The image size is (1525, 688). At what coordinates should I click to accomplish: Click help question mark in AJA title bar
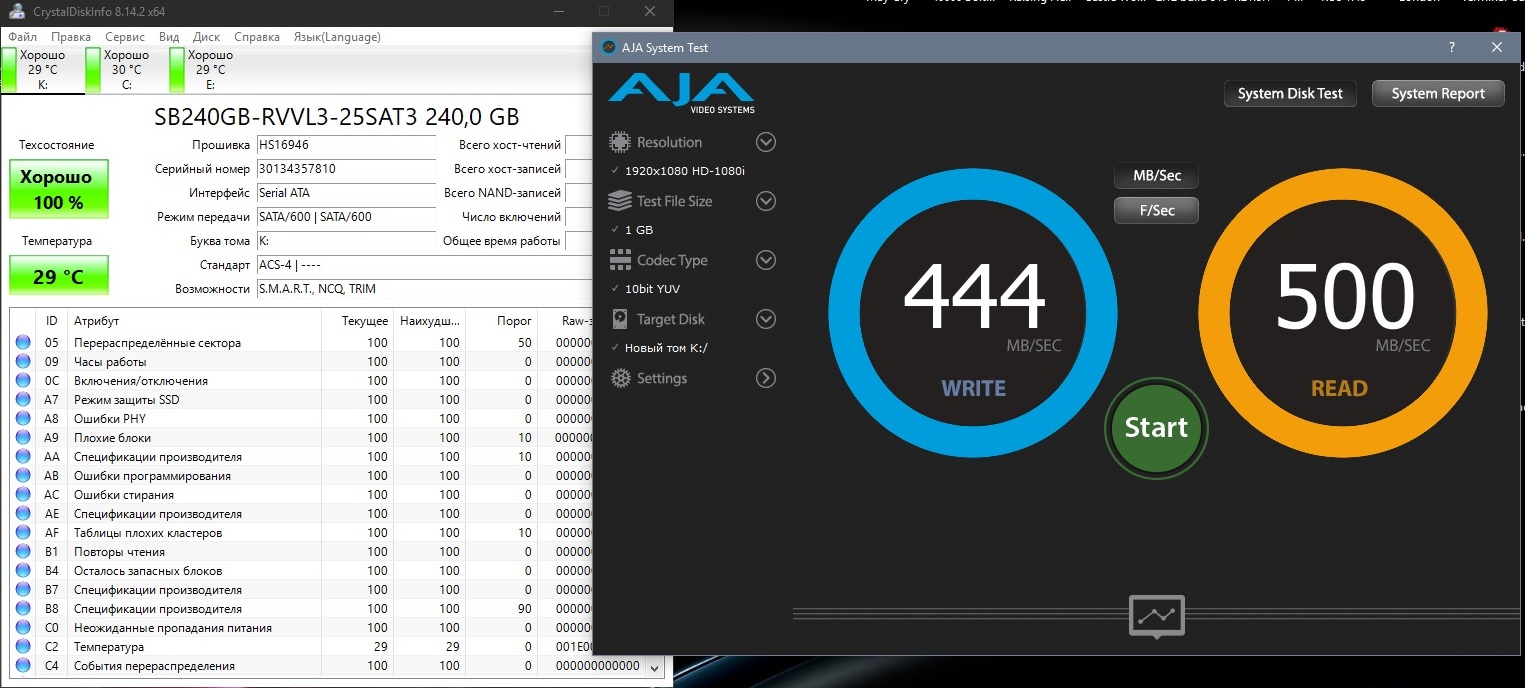coord(1452,47)
